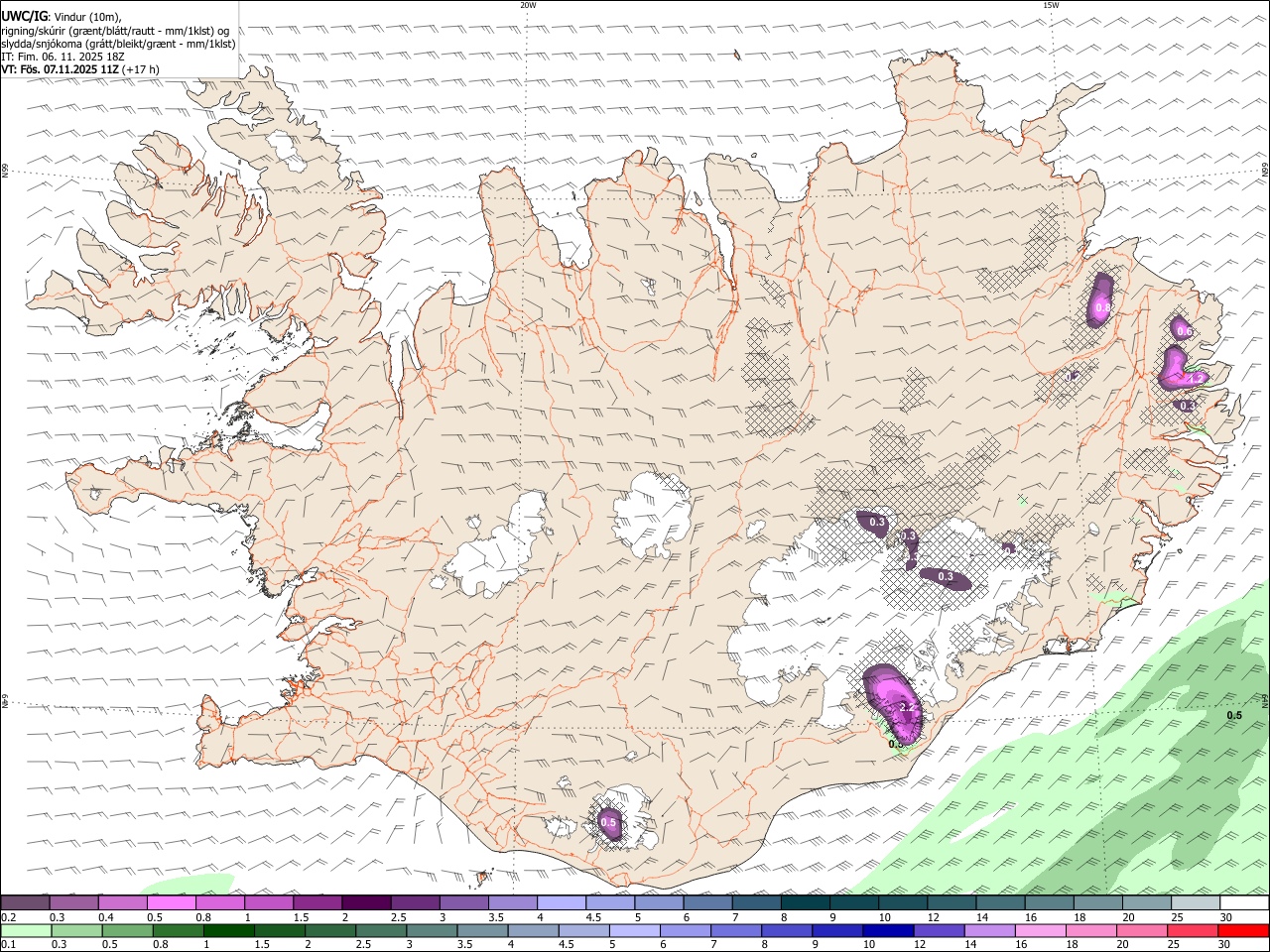Click the '0.4' label under top legend
This screenshot has width=1270, height=952.
(107, 917)
